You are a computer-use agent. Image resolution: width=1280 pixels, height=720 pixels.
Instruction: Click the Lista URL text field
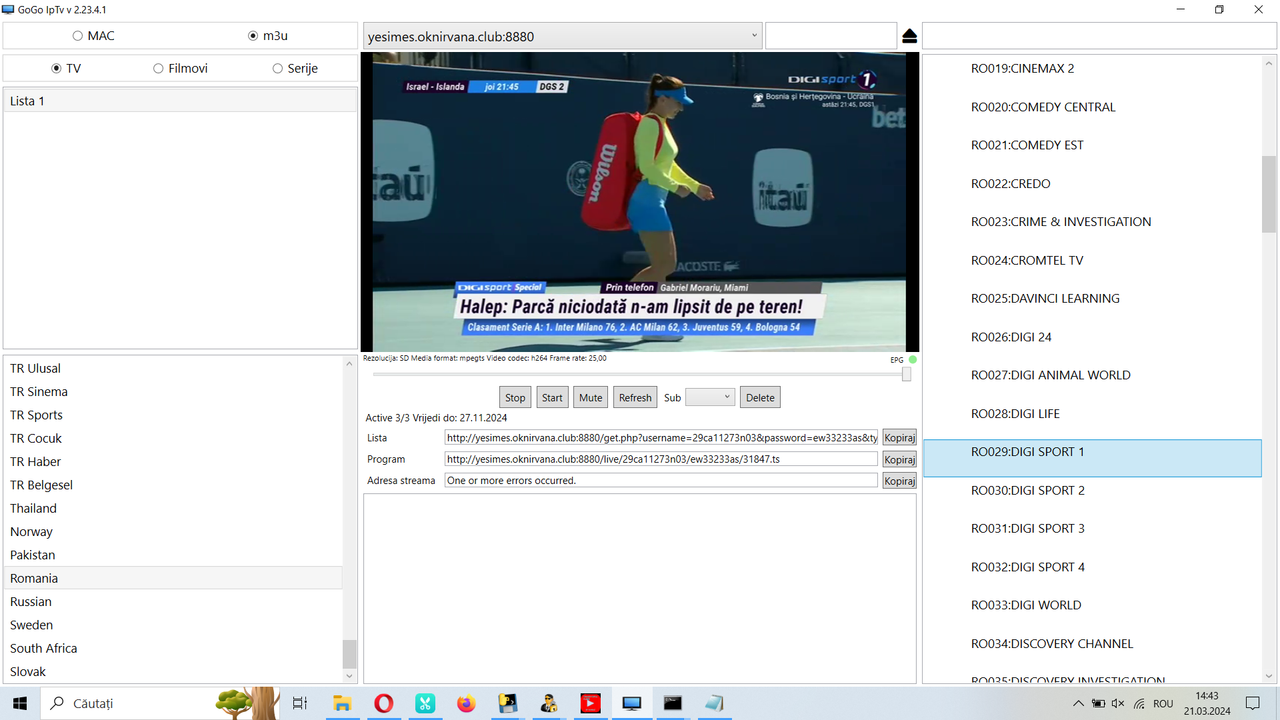(661, 438)
